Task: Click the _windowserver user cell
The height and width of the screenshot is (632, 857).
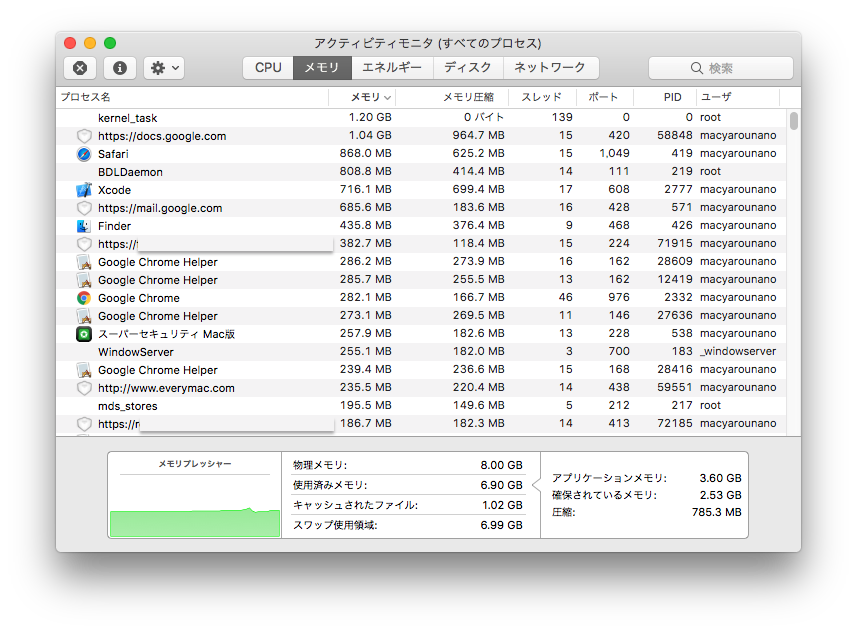Action: tap(738, 351)
